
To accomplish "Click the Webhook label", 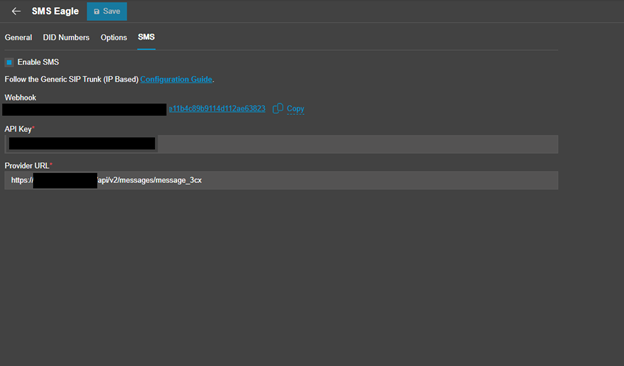I will tap(20, 97).
